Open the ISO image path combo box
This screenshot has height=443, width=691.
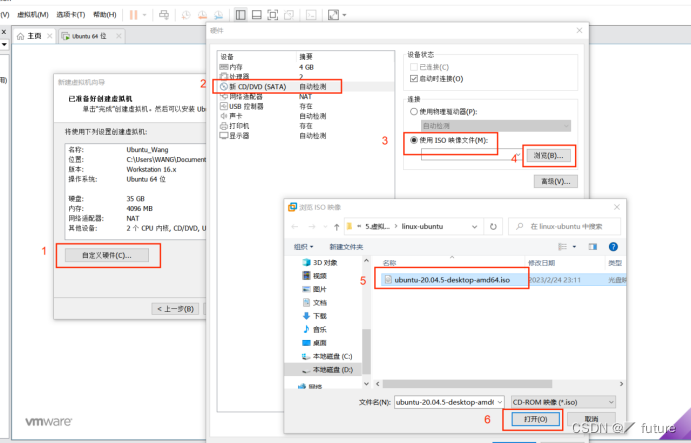472,154
